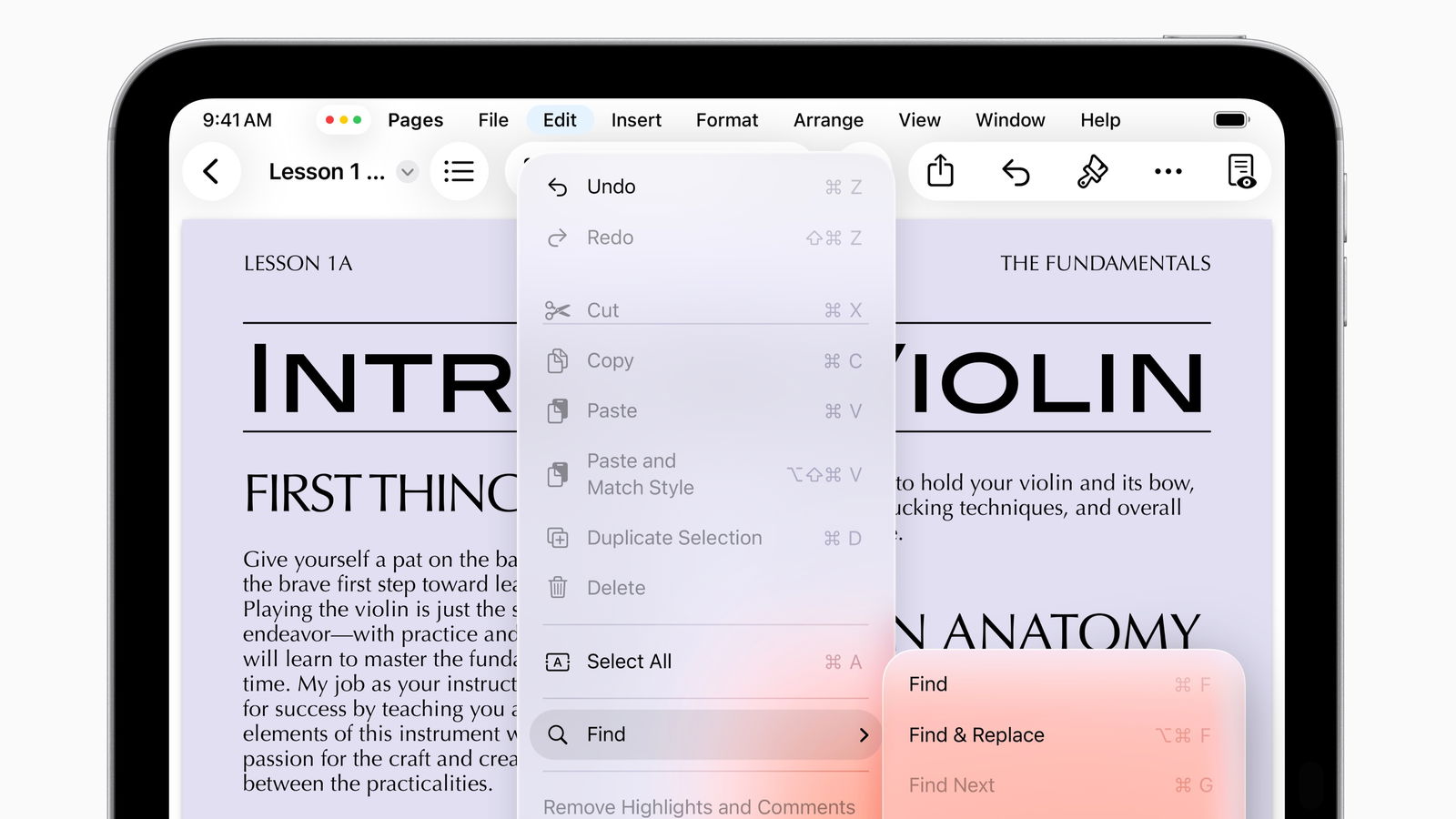Open the Window menu
The width and height of the screenshot is (1456, 819).
pyautogui.click(x=1010, y=120)
